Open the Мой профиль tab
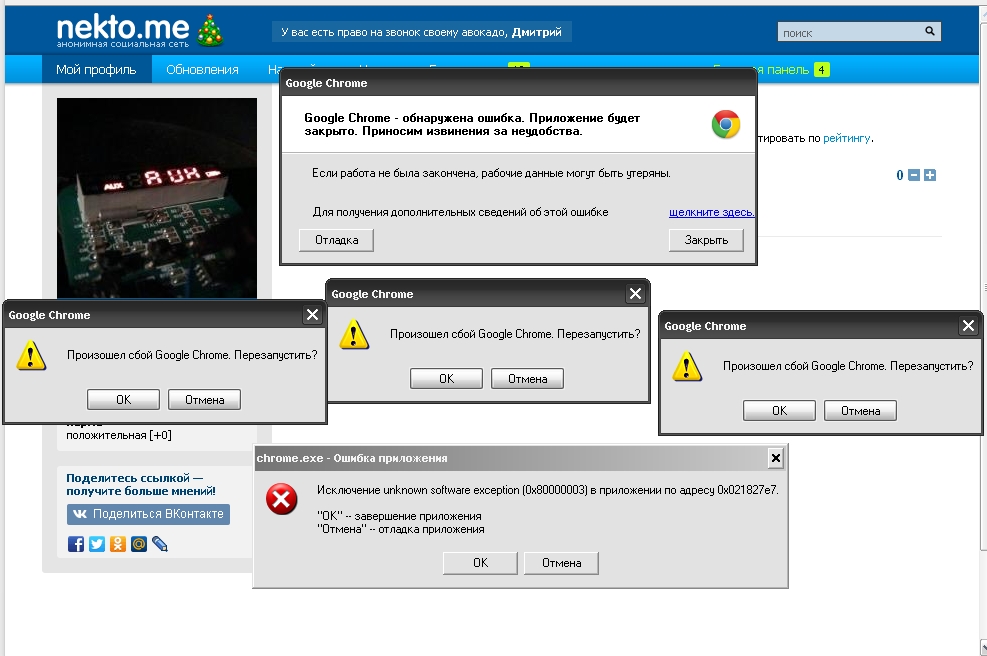 coord(96,69)
